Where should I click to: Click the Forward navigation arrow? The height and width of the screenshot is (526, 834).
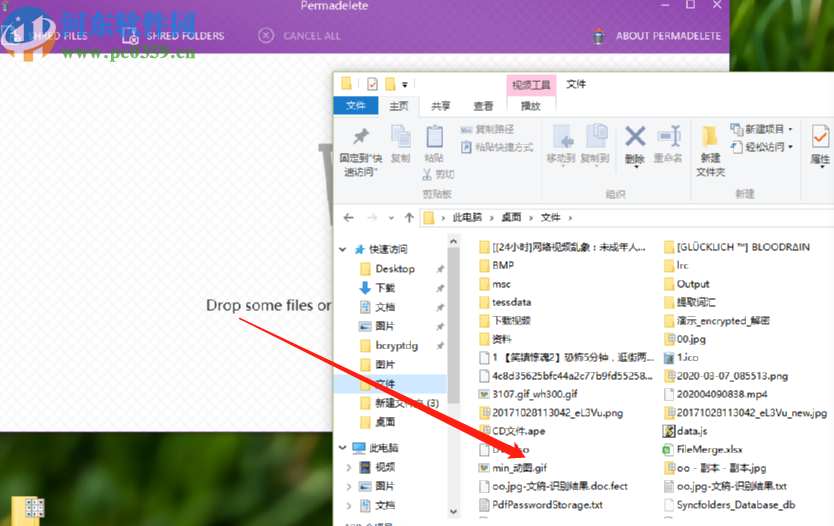[372, 218]
